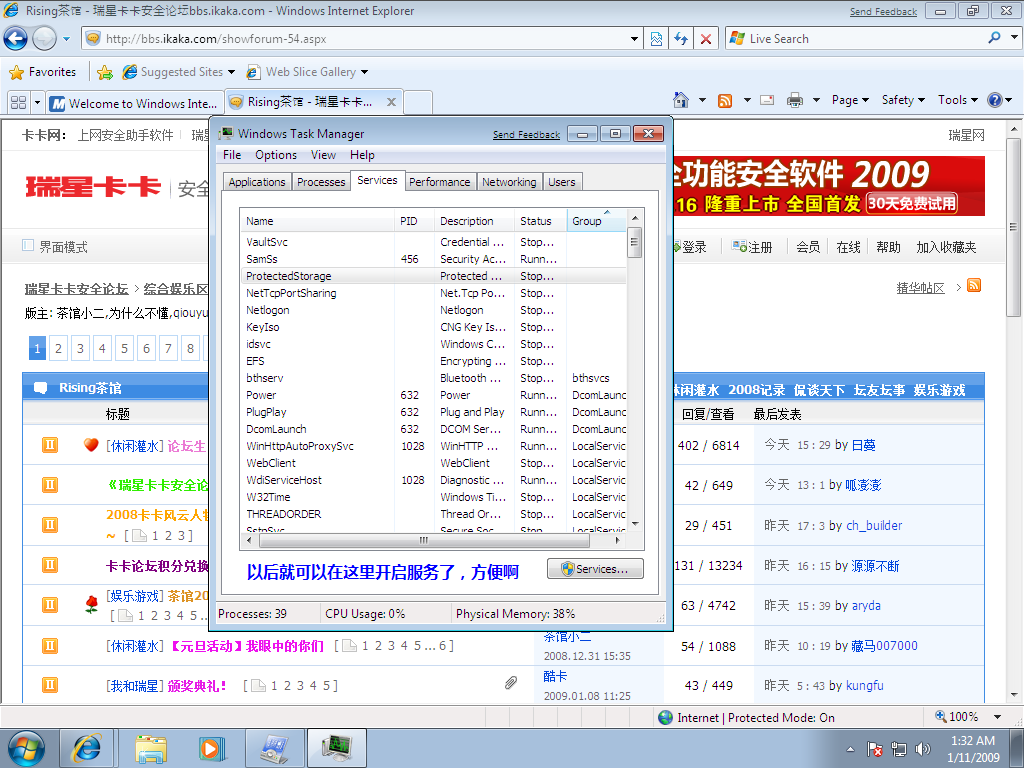Click the Stop loading icon
The width and height of the screenshot is (1024, 768).
coord(706,39)
